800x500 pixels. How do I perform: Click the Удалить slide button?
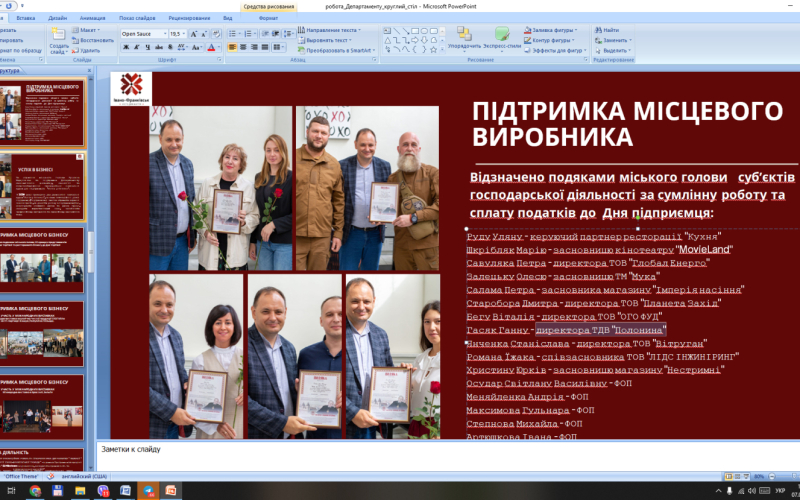coord(89,50)
